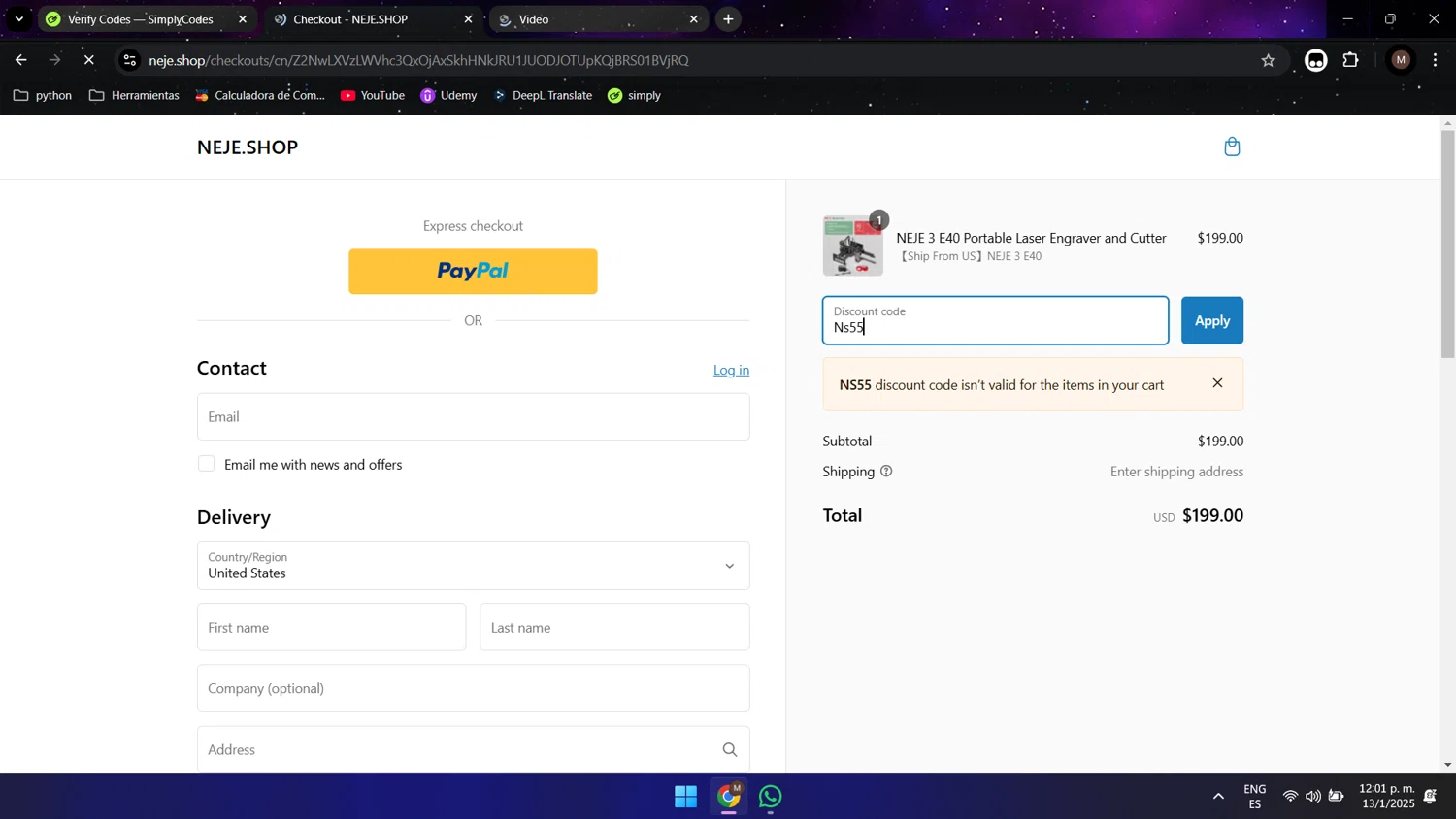Image resolution: width=1456 pixels, height=819 pixels.
Task: Click the Log in link
Action: [731, 370]
